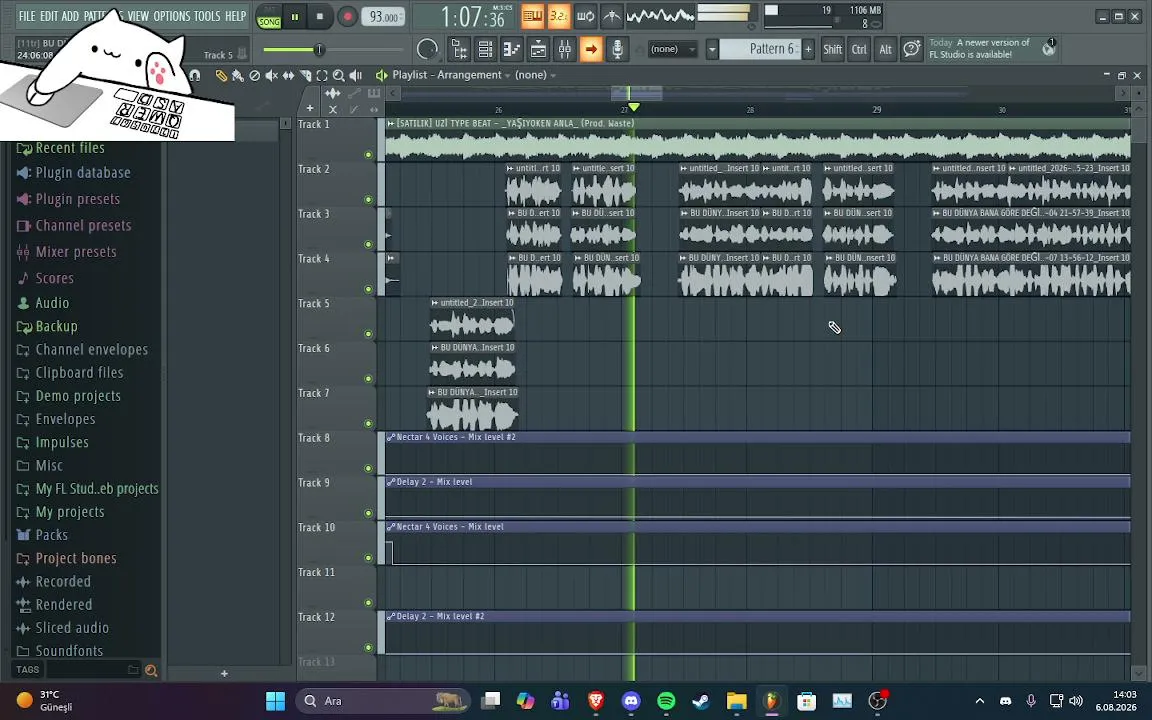Click the Ctrl modifier button
1152x720 pixels.
pyautogui.click(x=859, y=49)
